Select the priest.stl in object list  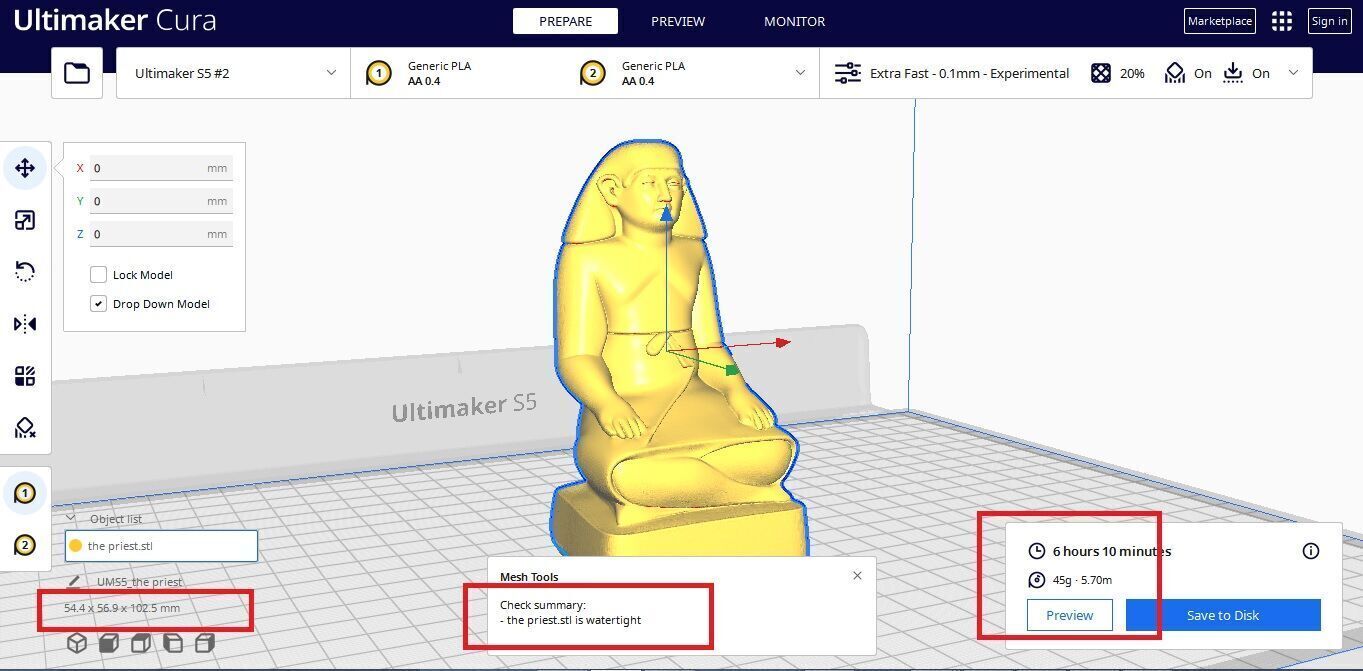161,546
